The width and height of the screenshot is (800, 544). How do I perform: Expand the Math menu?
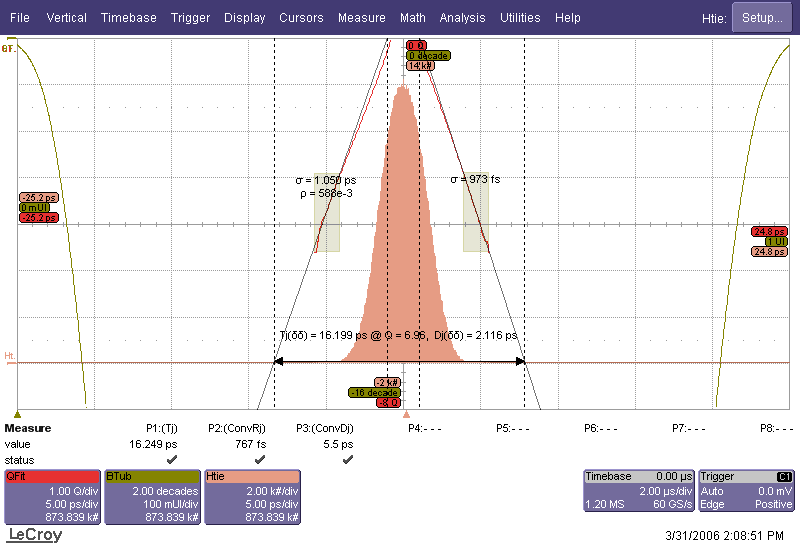(412, 18)
